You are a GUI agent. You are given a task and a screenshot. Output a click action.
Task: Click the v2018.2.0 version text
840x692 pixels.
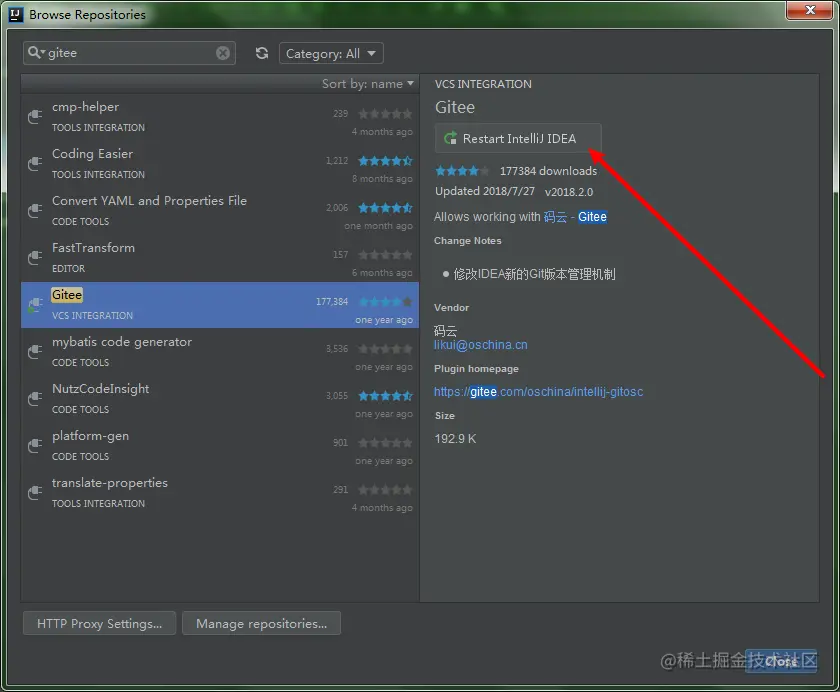(569, 192)
